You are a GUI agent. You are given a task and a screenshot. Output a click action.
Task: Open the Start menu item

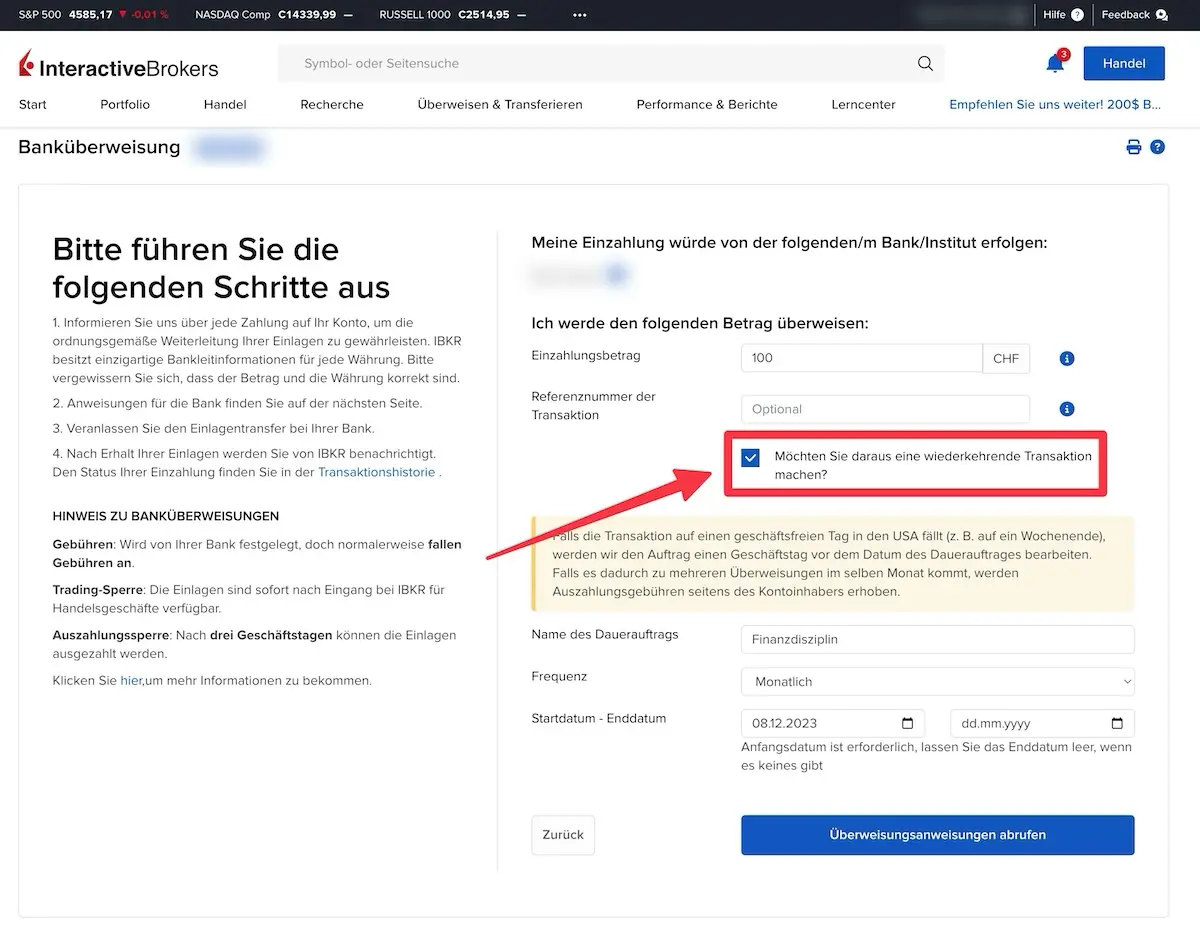33,104
